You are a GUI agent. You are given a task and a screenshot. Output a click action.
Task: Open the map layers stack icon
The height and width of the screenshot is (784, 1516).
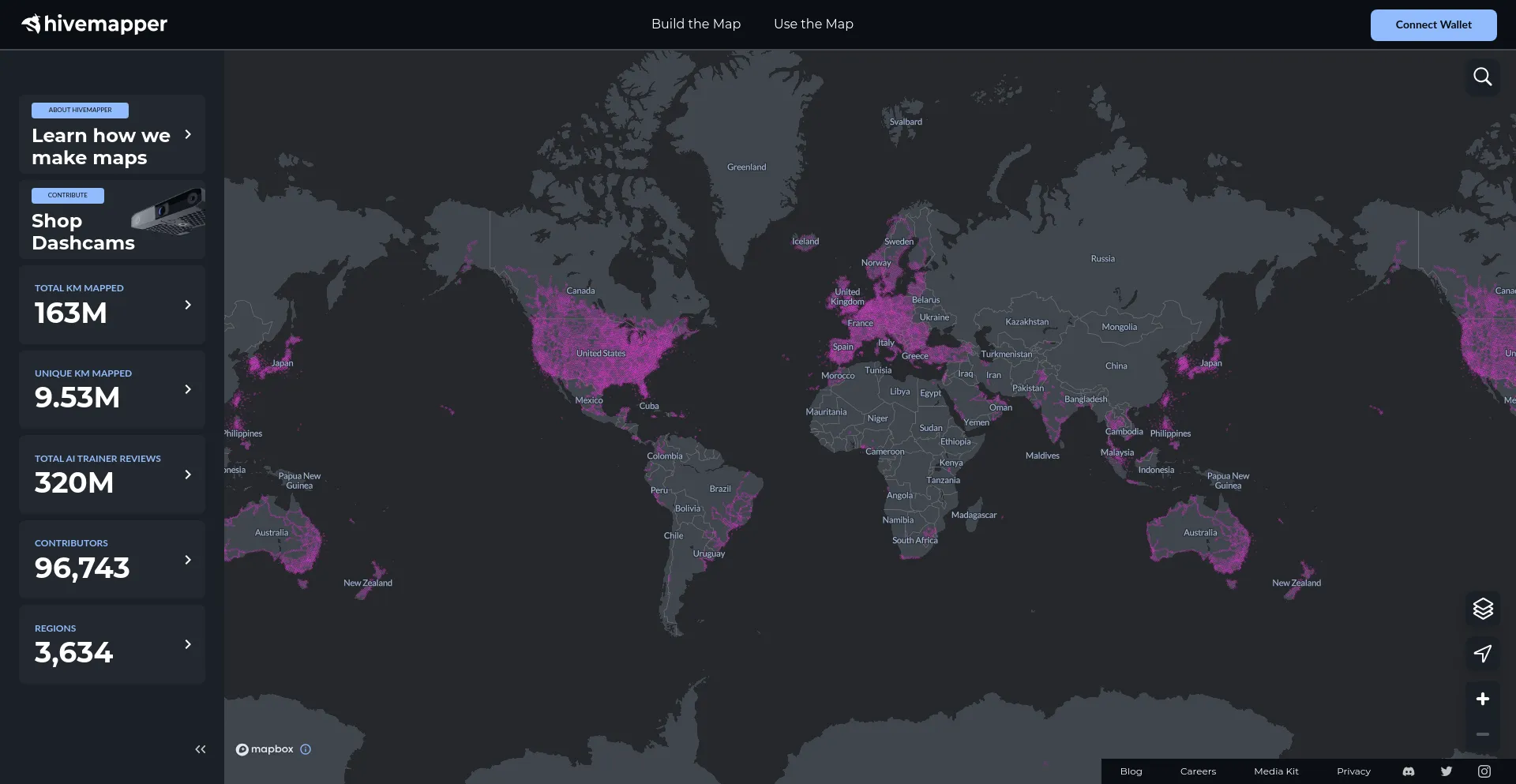click(x=1482, y=609)
